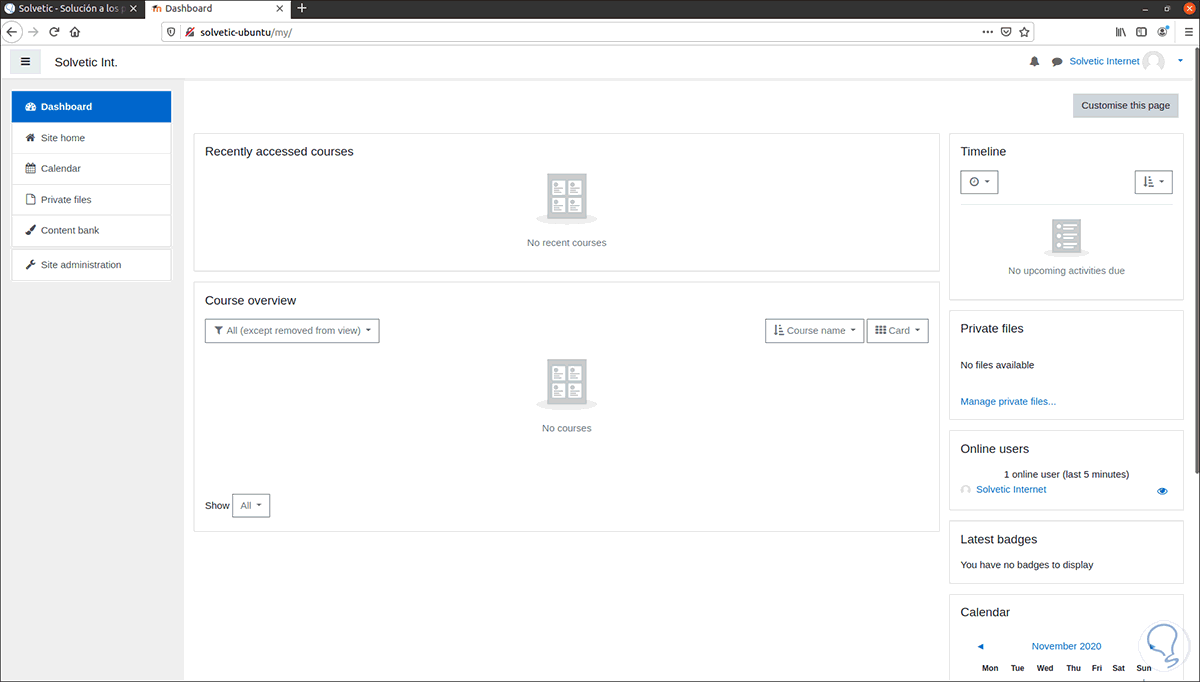The height and width of the screenshot is (682, 1200).
Task: Open the notifications bell icon
Action: pos(1034,61)
